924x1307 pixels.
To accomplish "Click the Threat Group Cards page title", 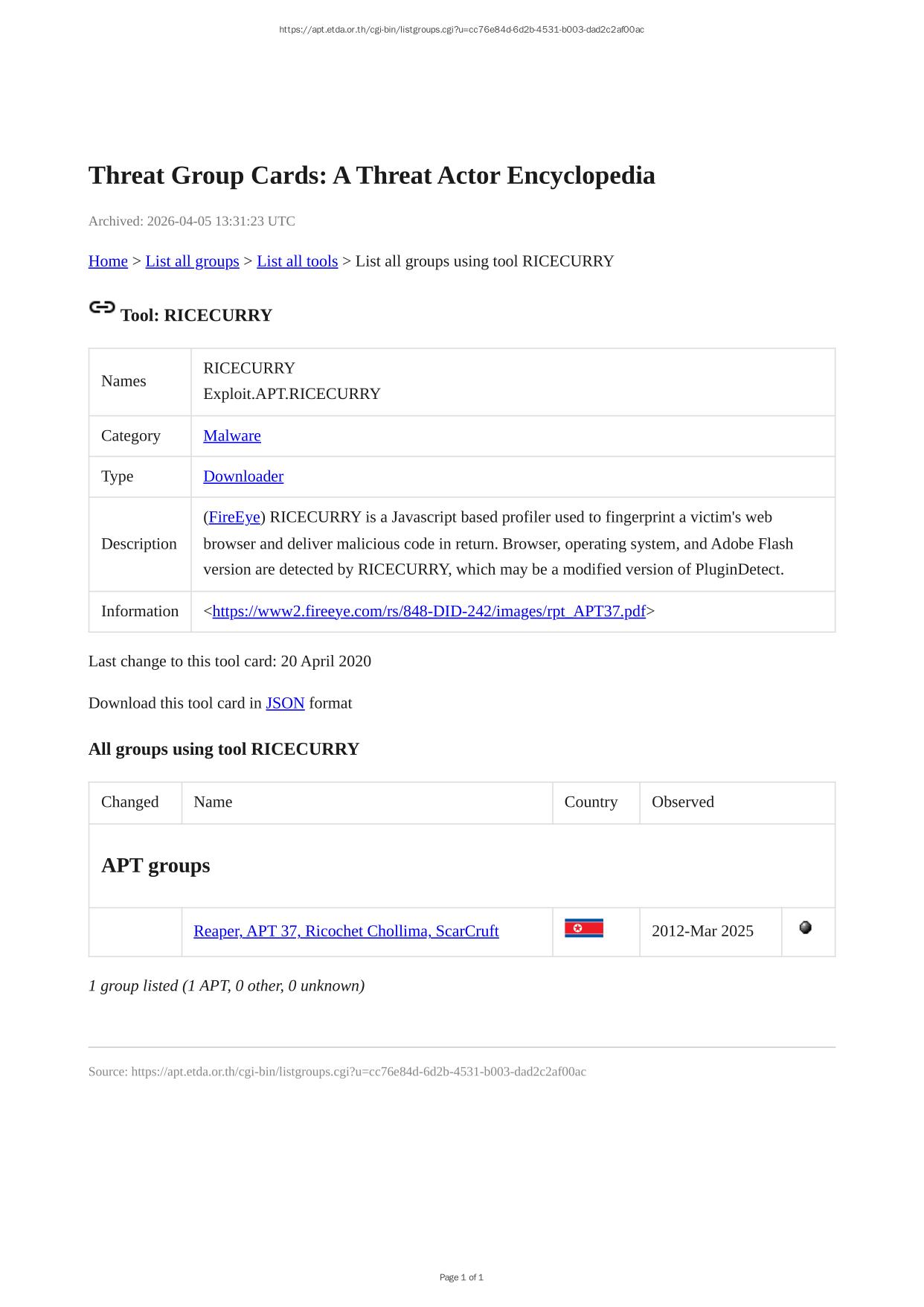I will [371, 176].
